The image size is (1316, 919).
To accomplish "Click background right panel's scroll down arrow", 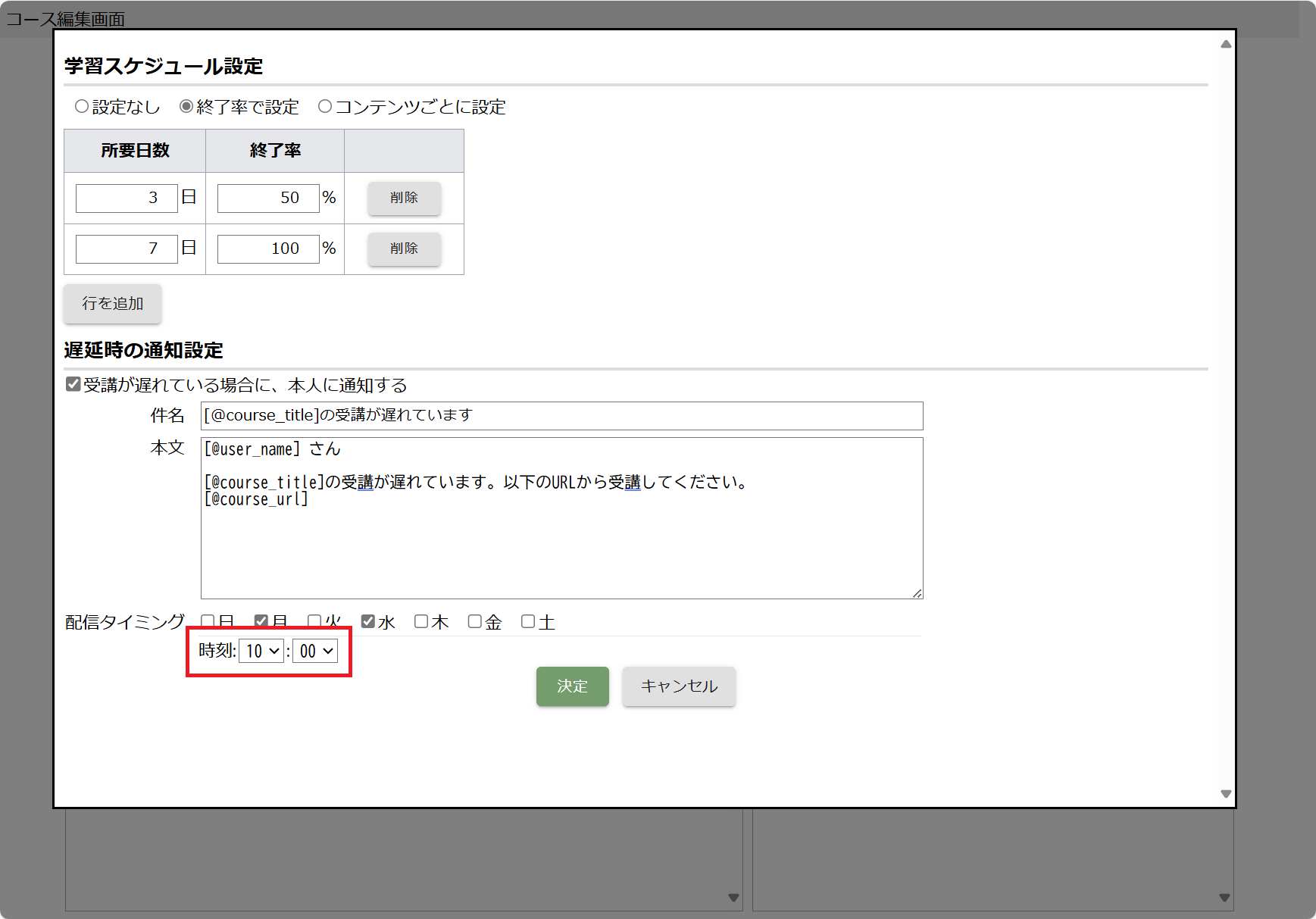I will [1224, 898].
